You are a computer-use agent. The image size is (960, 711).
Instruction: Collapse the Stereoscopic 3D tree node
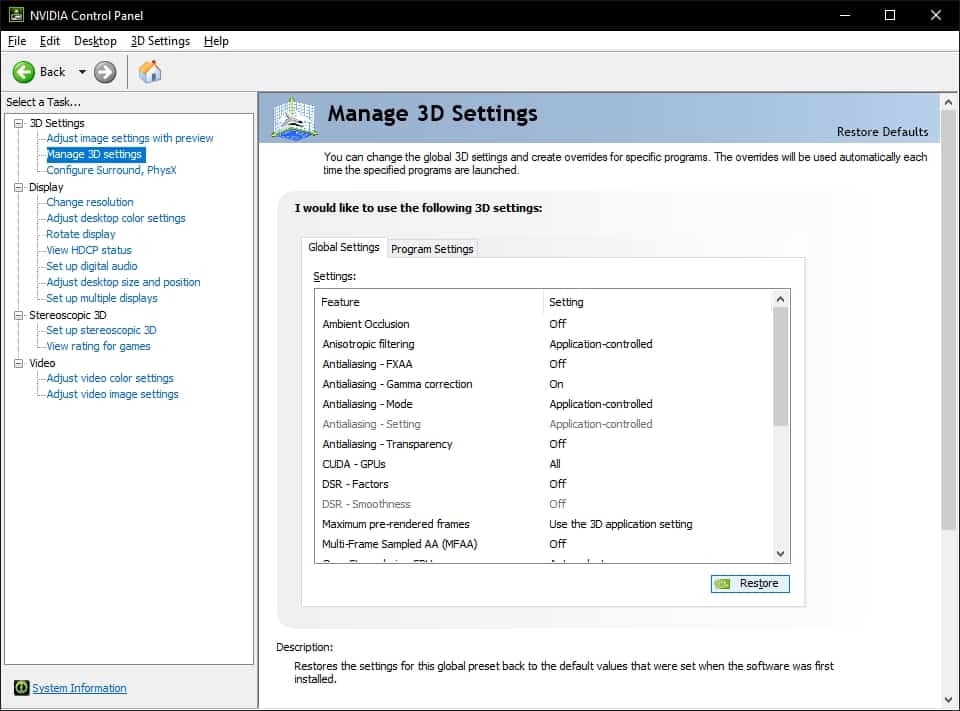[19, 315]
